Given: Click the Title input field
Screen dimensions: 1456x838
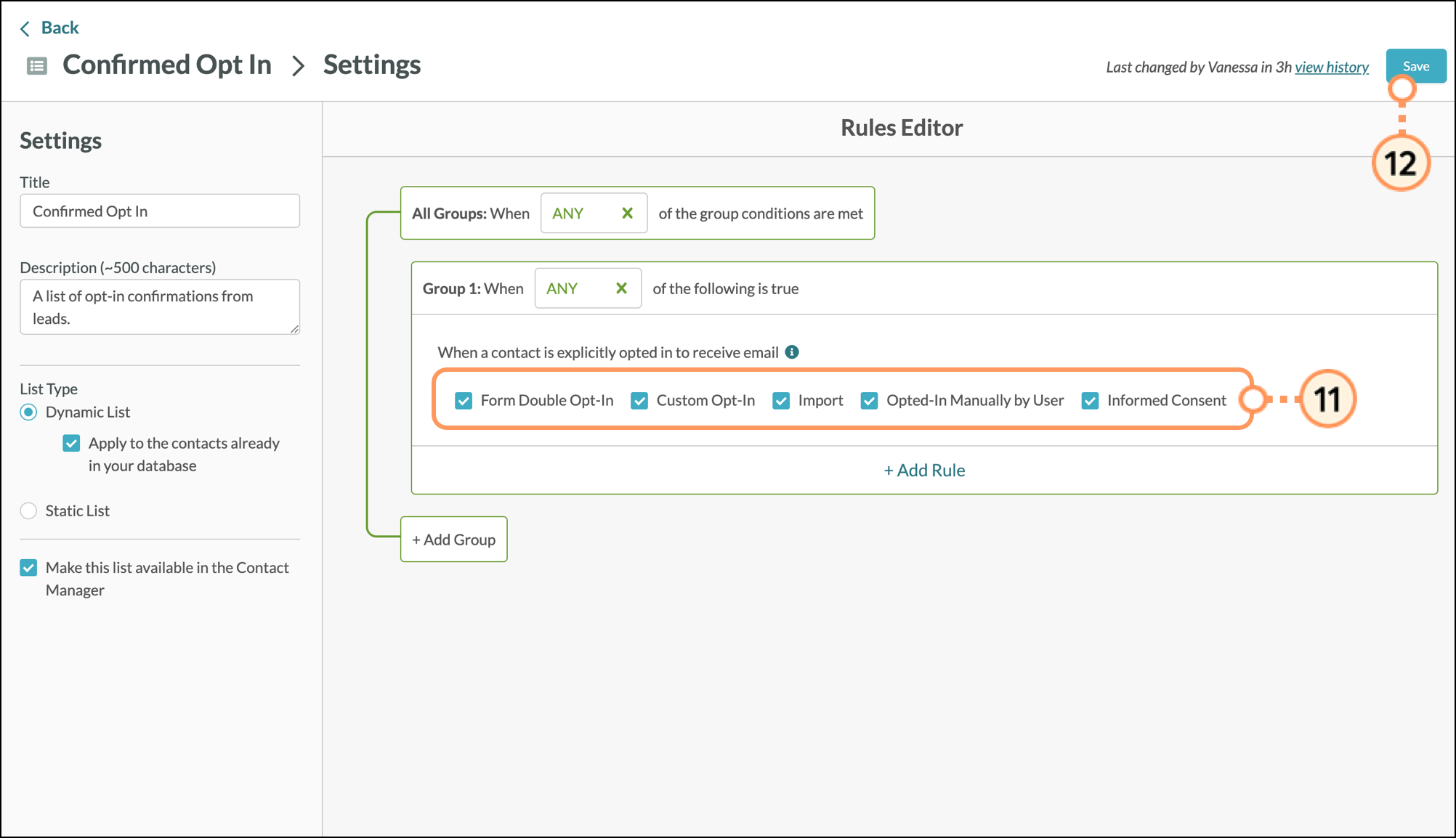Looking at the screenshot, I should pyautogui.click(x=160, y=211).
